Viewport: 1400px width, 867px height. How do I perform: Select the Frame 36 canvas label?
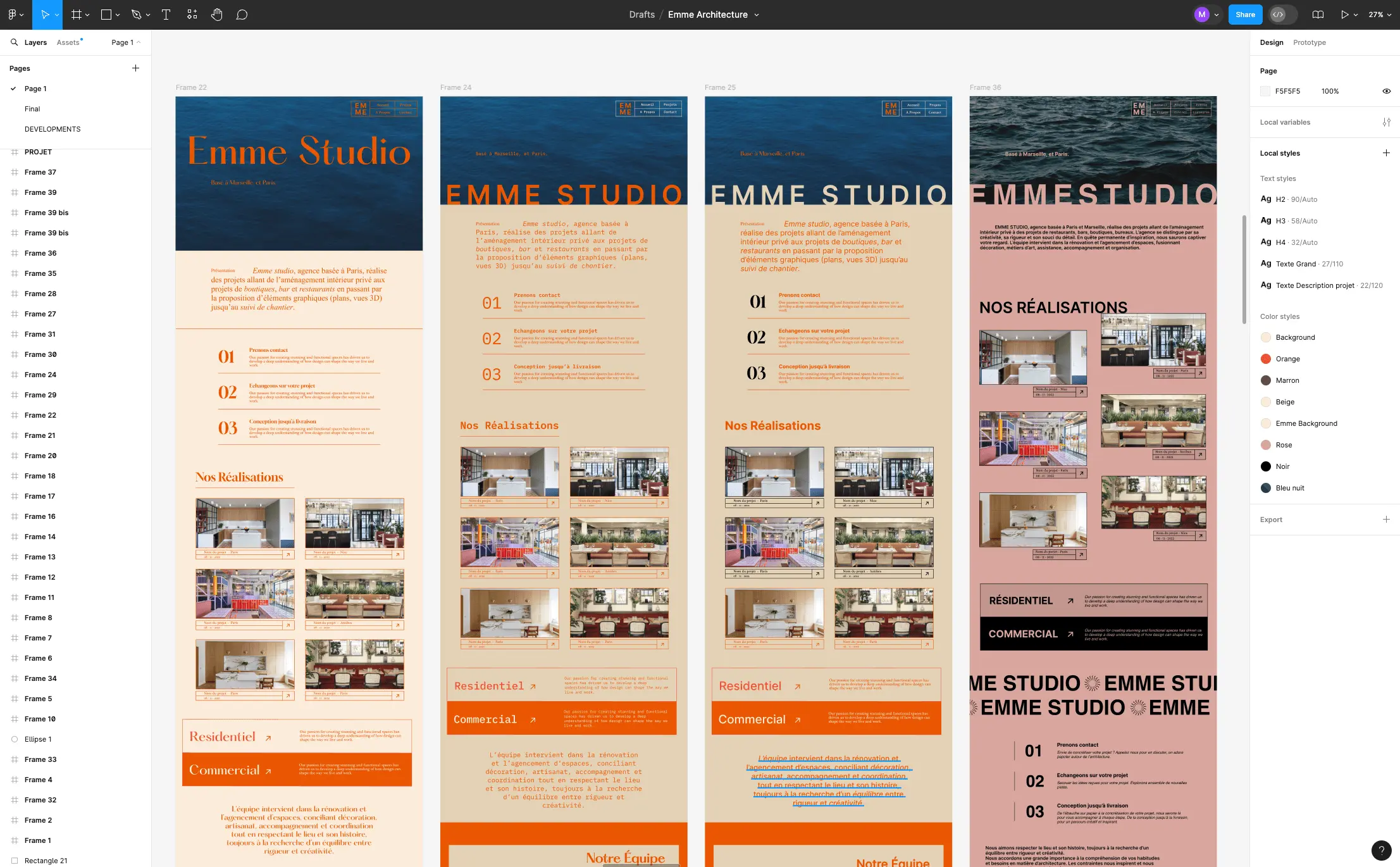pos(985,87)
